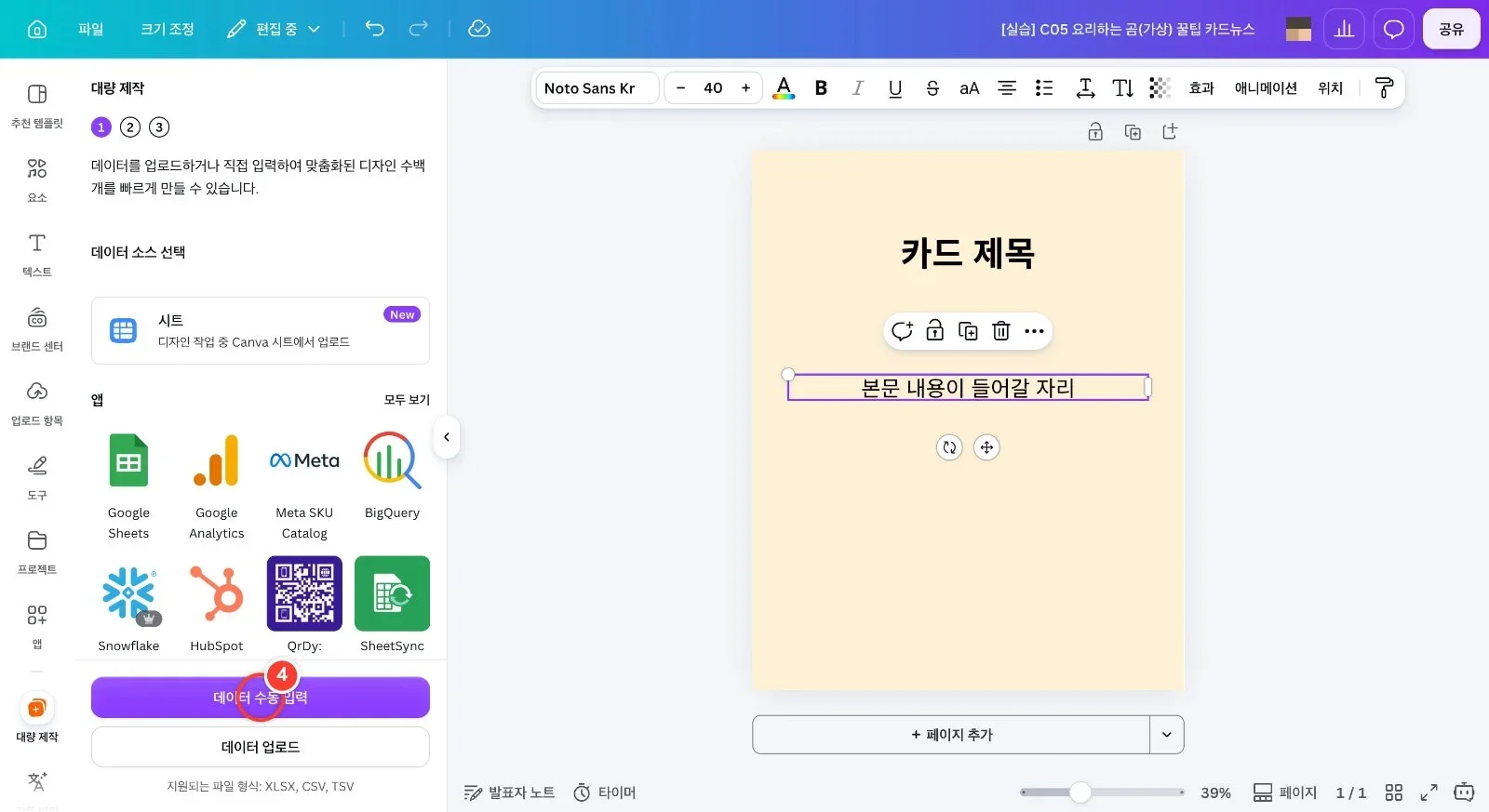Open the 텍스트 sidebar panel
The height and width of the screenshot is (812, 1489).
(37, 255)
